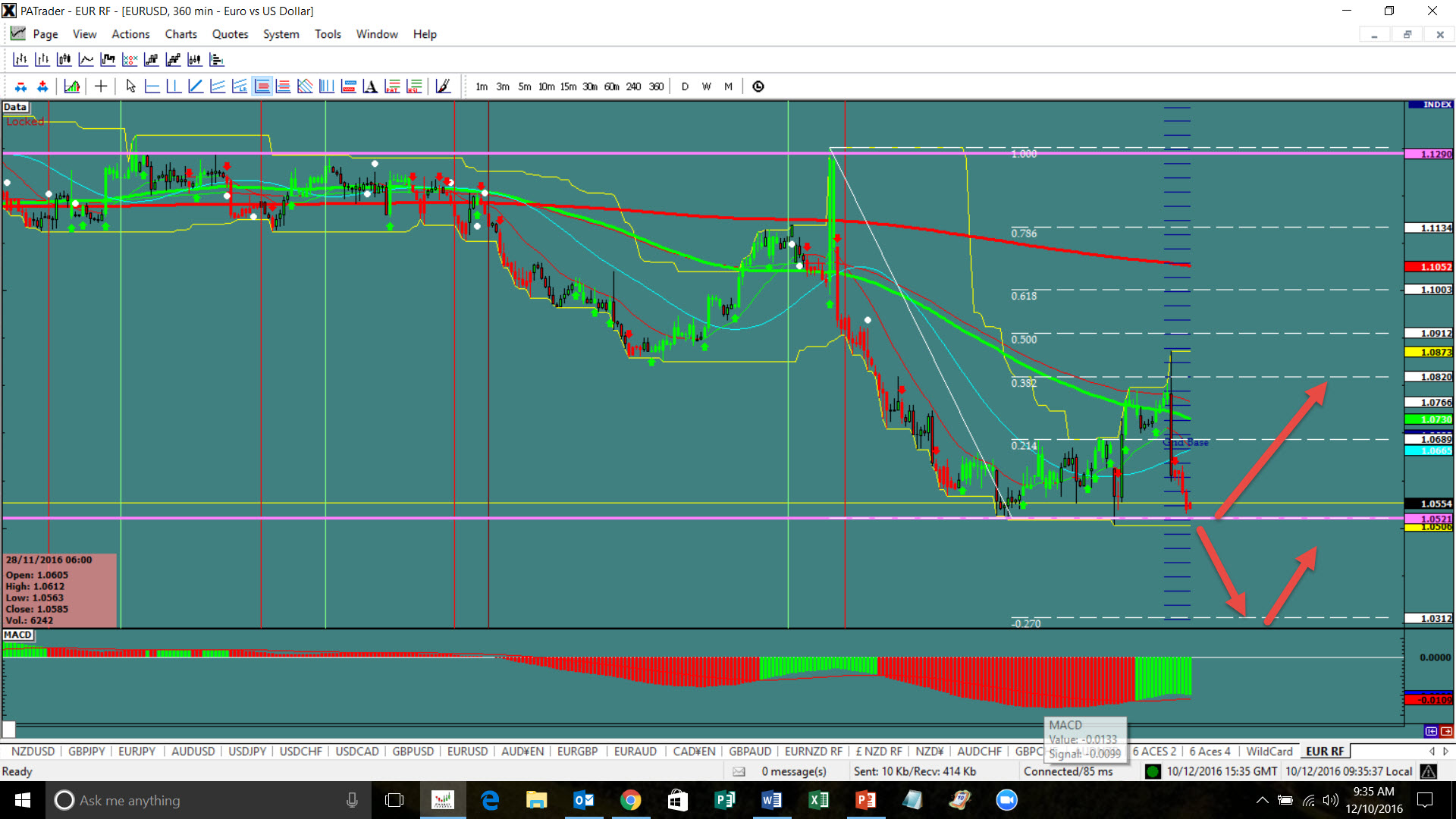Set chart timeframe to 360
Image resolution: width=1456 pixels, height=819 pixels.
[x=657, y=86]
